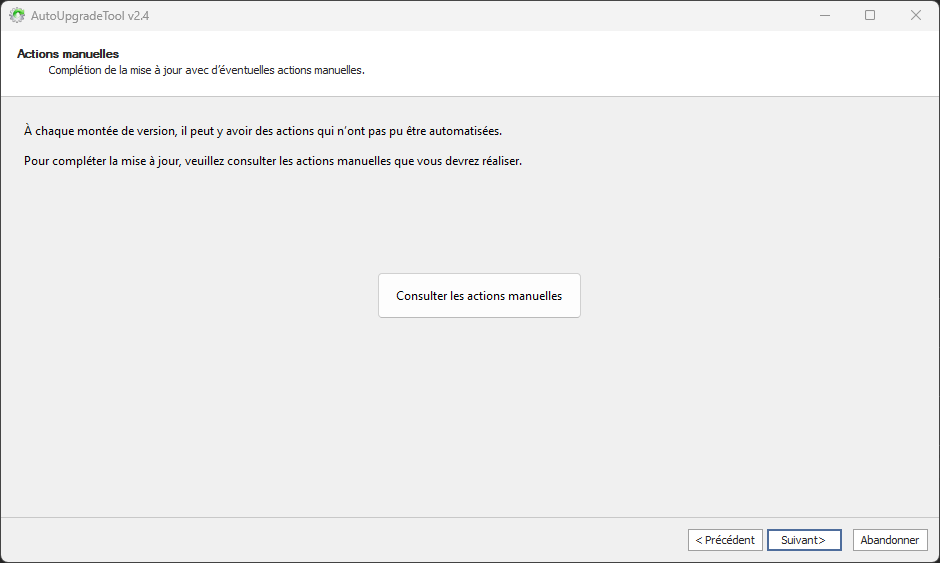The image size is (940, 563).
Task: Click the bold Actions manuelles heading
Action: tap(68, 53)
